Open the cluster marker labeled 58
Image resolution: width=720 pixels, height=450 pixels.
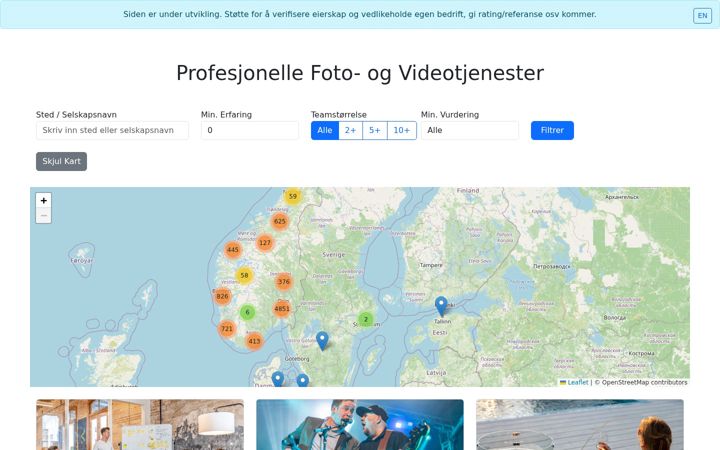click(244, 276)
